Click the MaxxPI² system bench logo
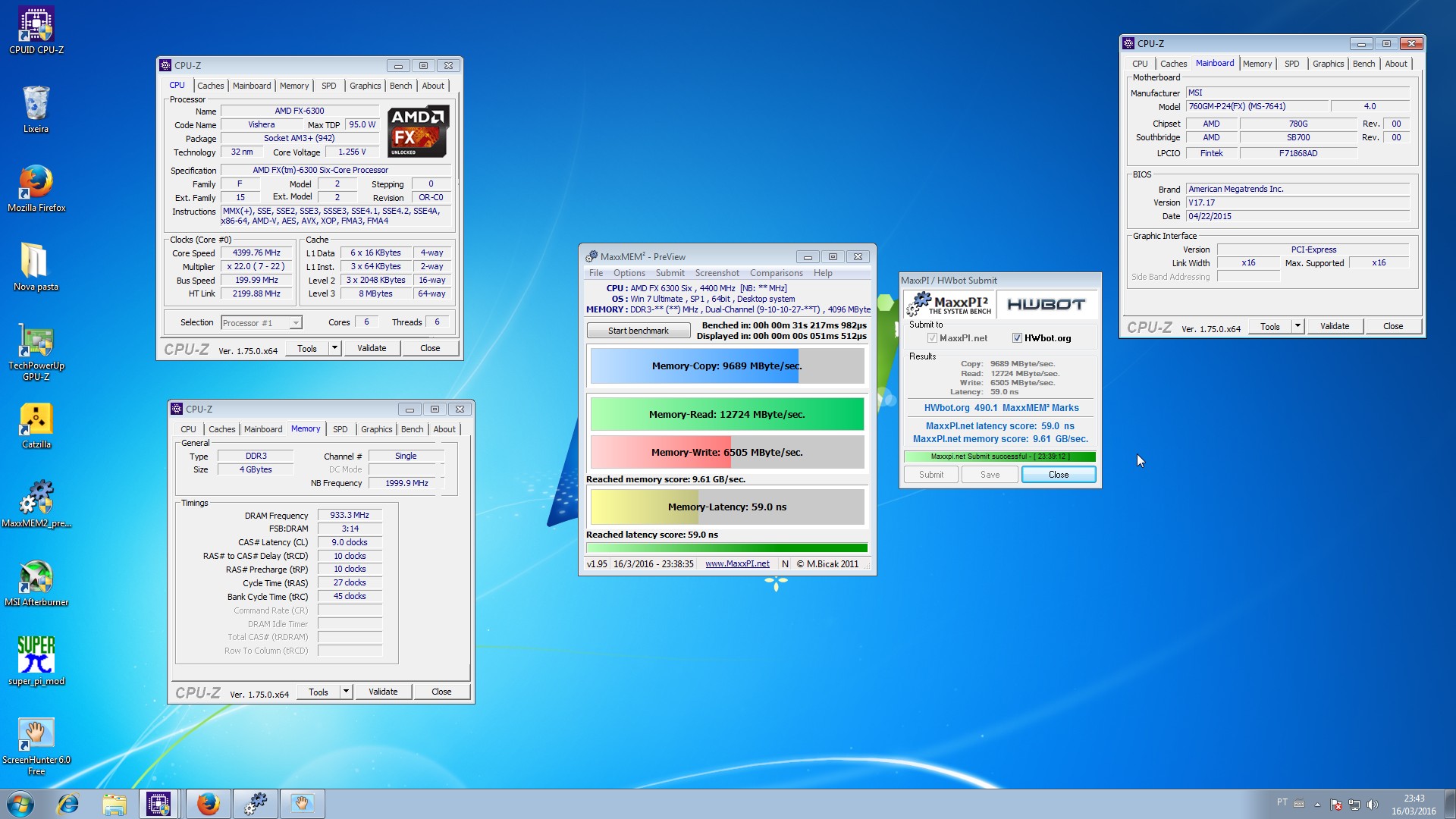Image resolution: width=1456 pixels, height=819 pixels. click(x=949, y=304)
